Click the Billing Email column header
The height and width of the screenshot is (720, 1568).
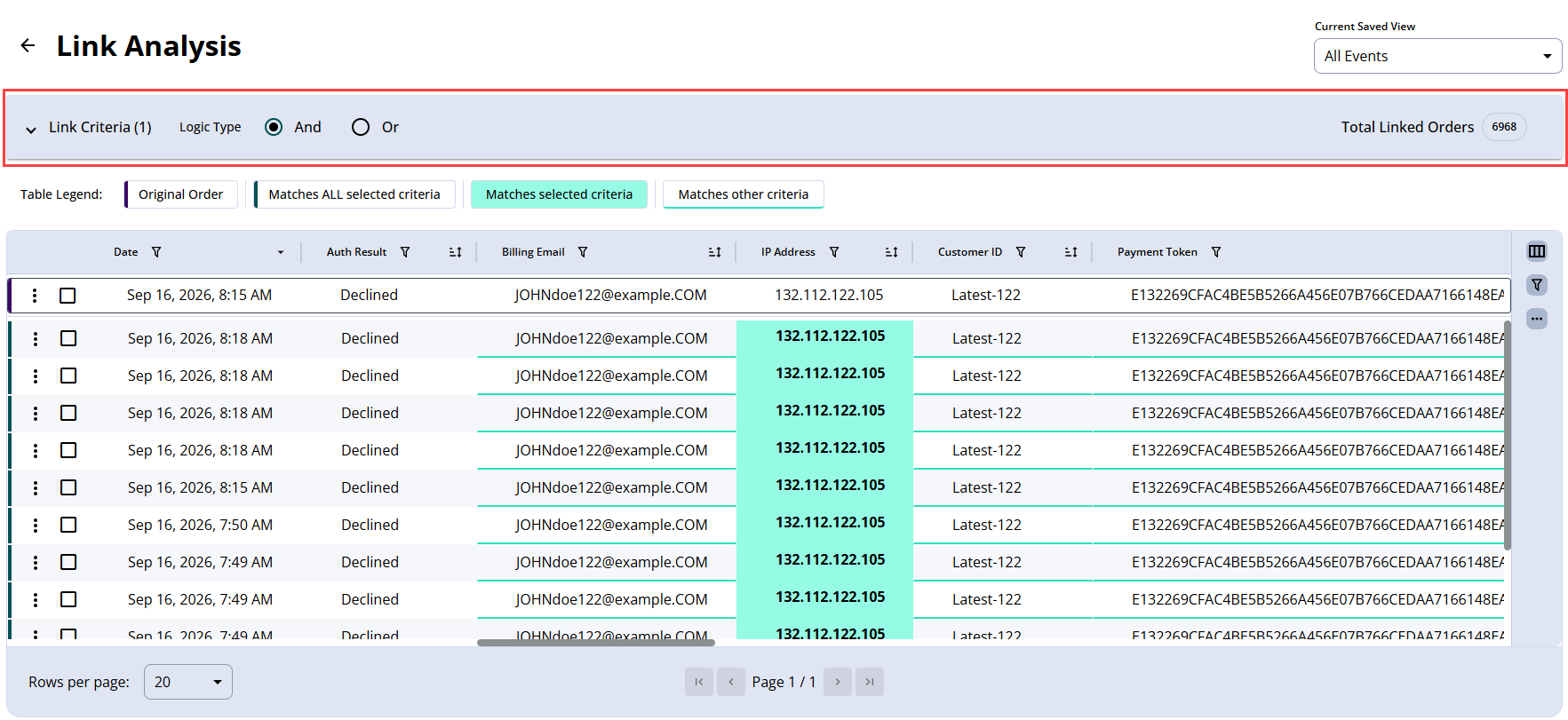pyautogui.click(x=533, y=252)
